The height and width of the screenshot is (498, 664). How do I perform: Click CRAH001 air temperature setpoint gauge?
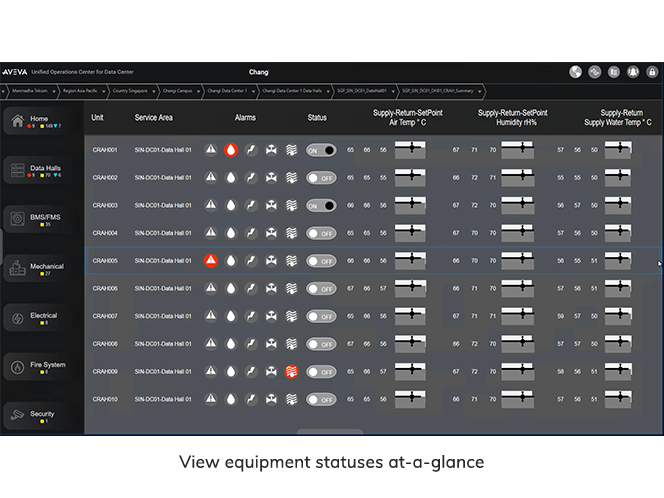click(x=410, y=150)
